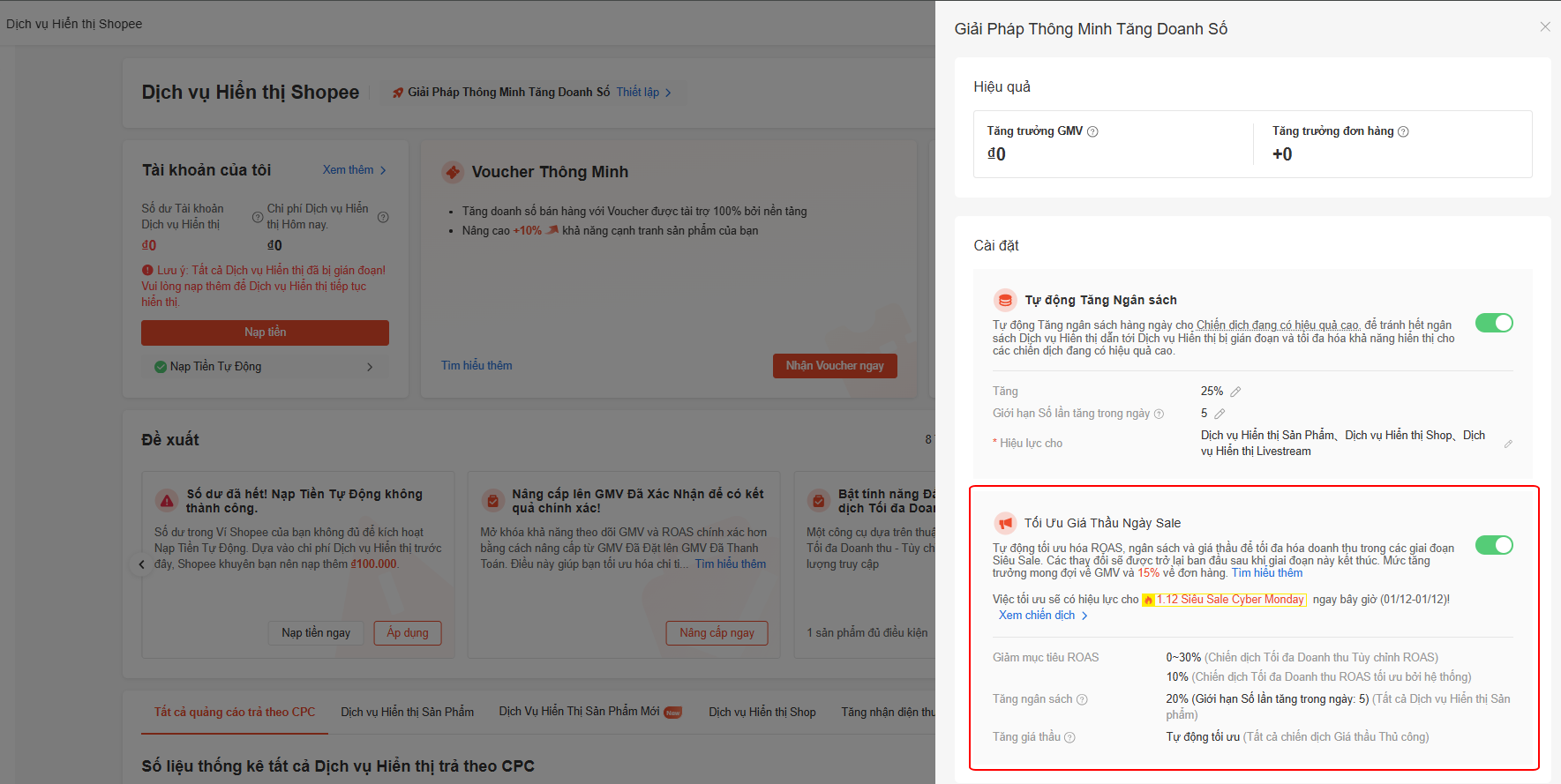The height and width of the screenshot is (784, 1561).
Task: Click help icon beside Tăng trưởng đơn hàng
Action: pyautogui.click(x=1403, y=131)
